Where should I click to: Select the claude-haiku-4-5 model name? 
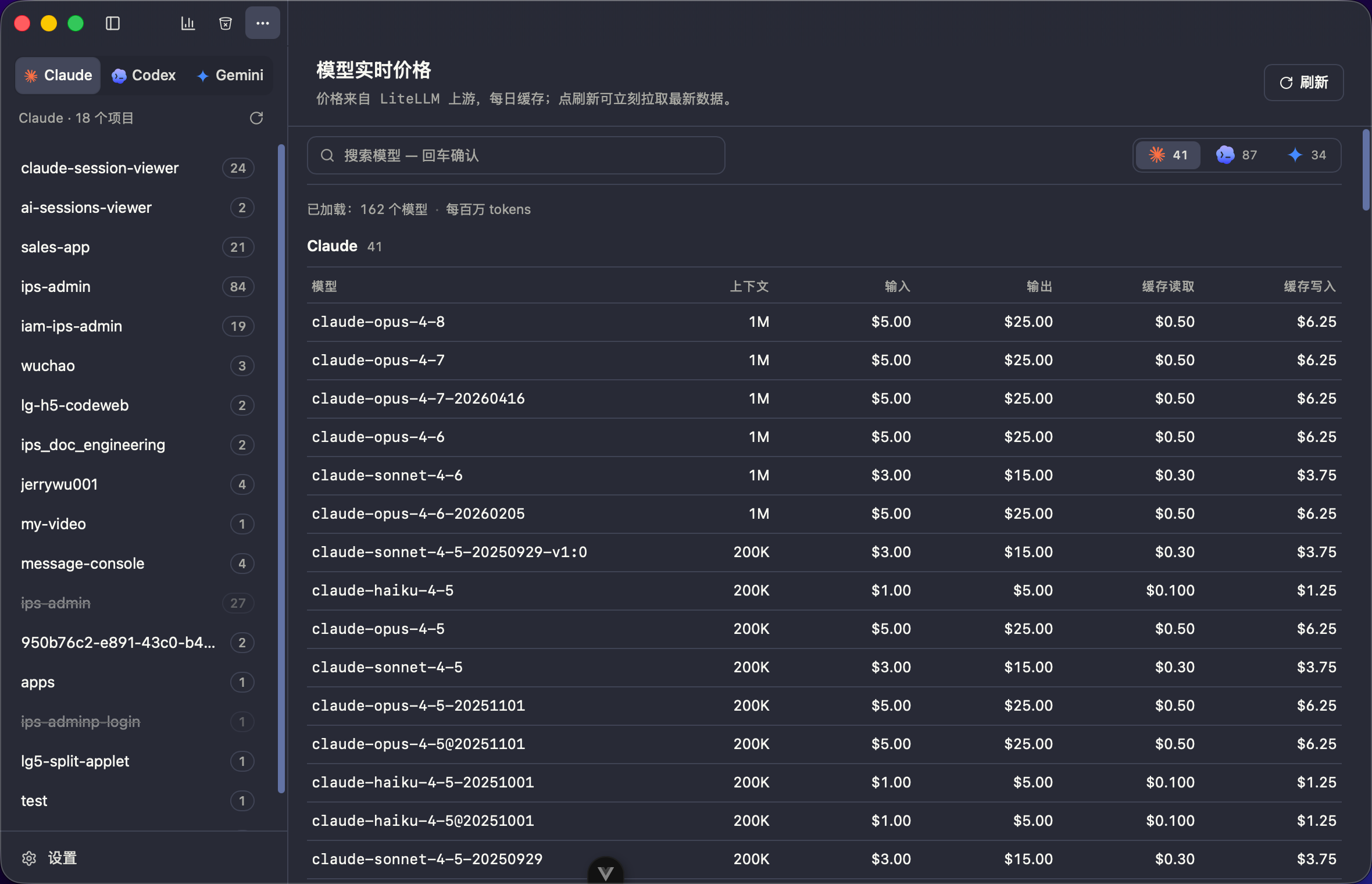[x=383, y=591]
